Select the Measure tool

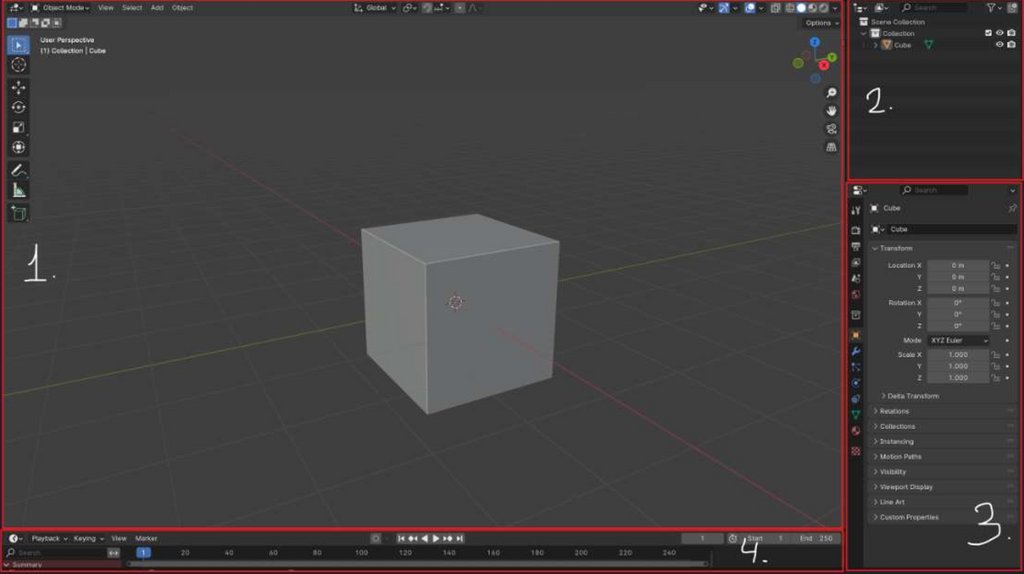[x=18, y=191]
